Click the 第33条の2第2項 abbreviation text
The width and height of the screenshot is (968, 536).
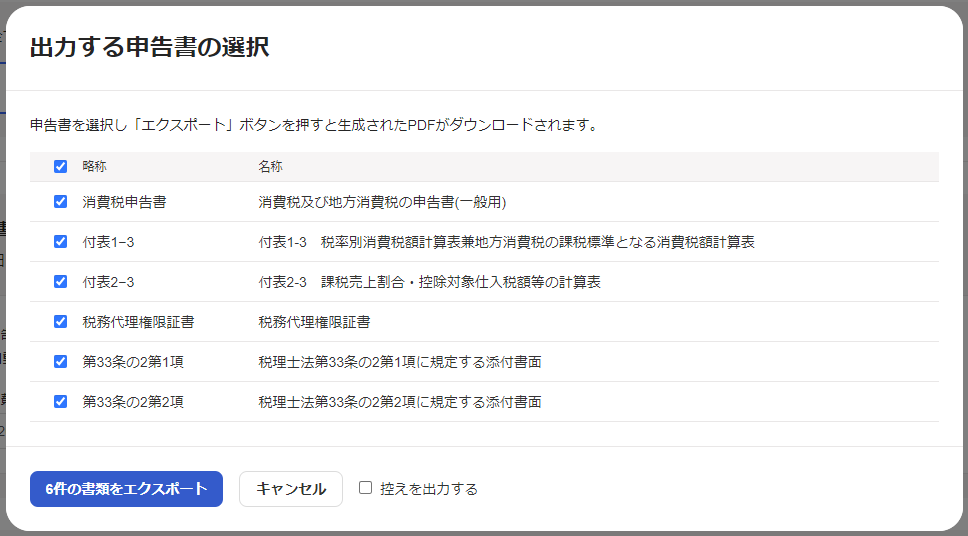pos(133,402)
